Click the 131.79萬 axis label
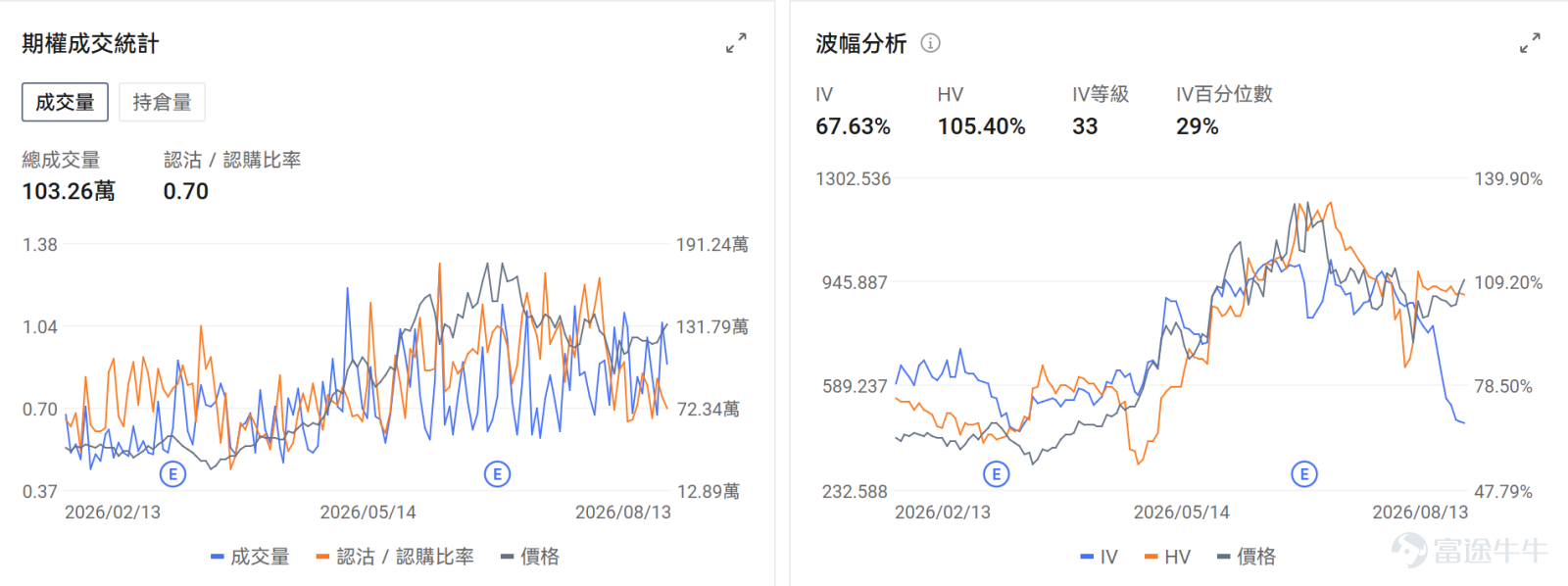The image size is (1568, 586). pos(712,326)
